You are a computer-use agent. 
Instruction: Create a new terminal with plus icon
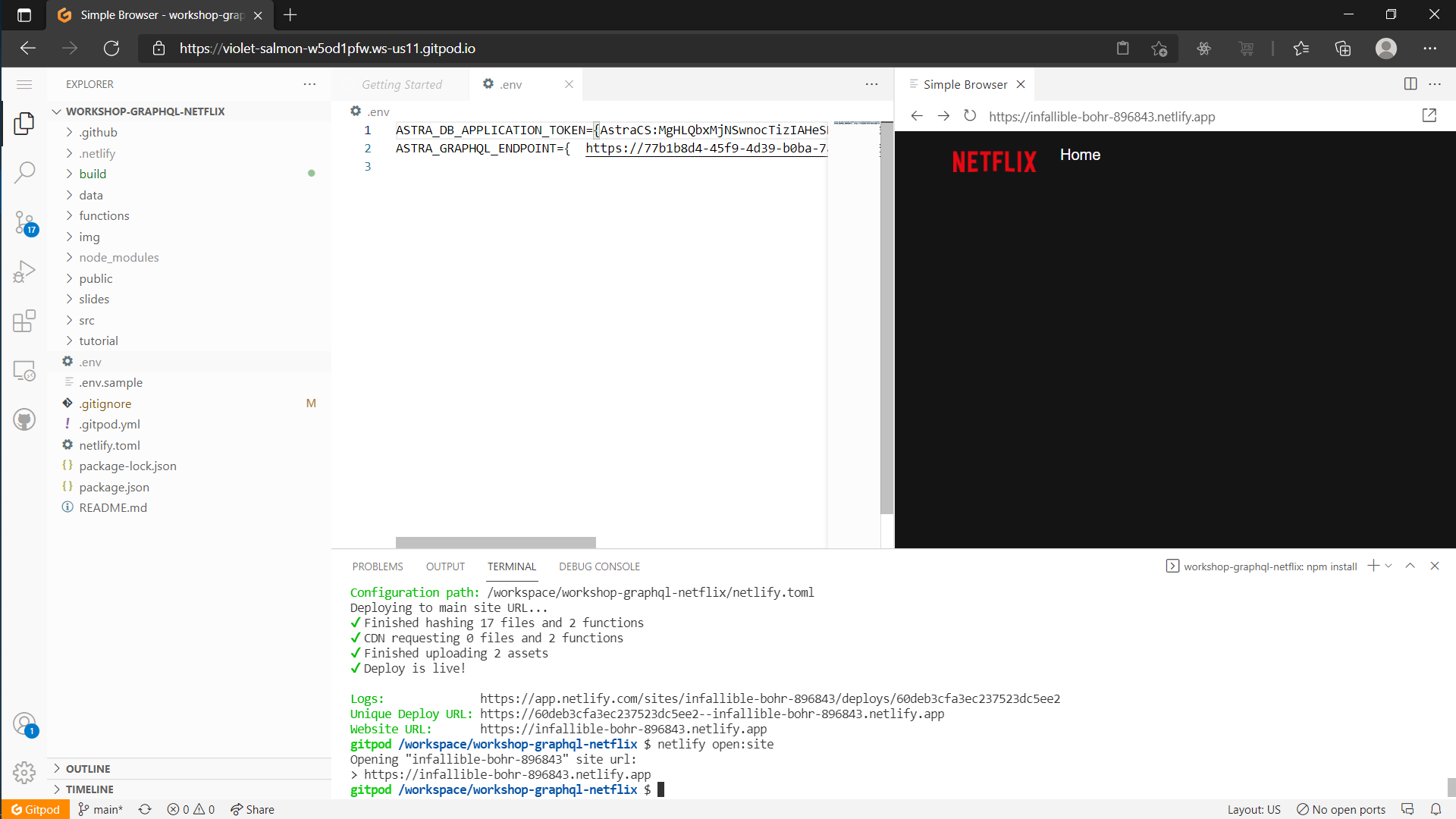tap(1373, 566)
